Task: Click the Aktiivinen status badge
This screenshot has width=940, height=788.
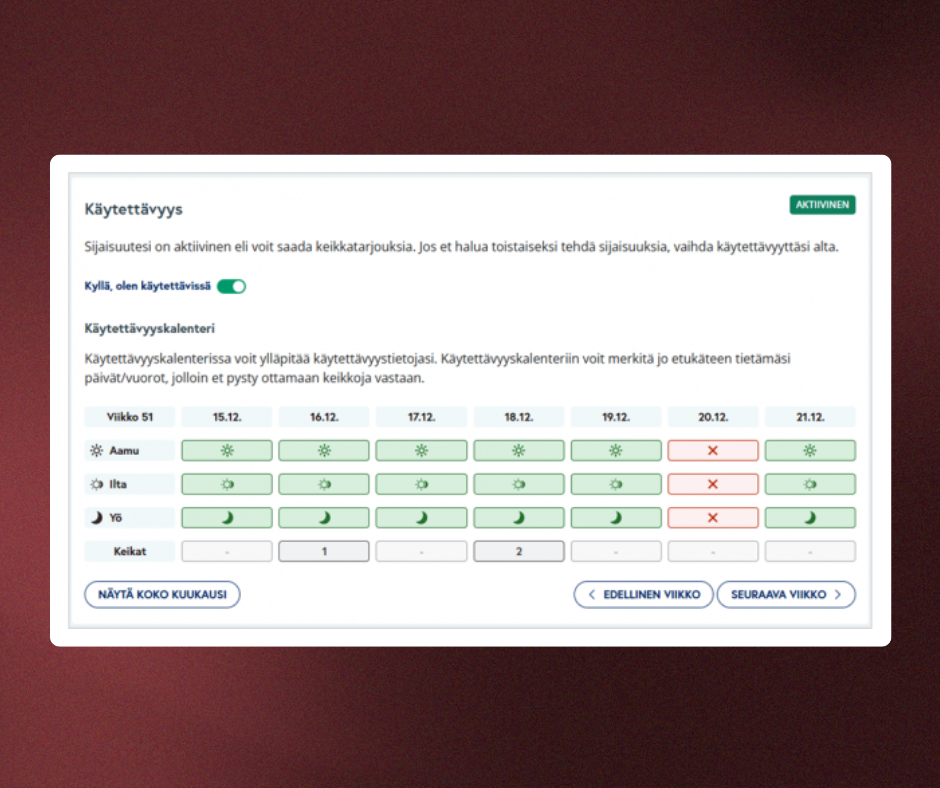Action: [x=822, y=205]
